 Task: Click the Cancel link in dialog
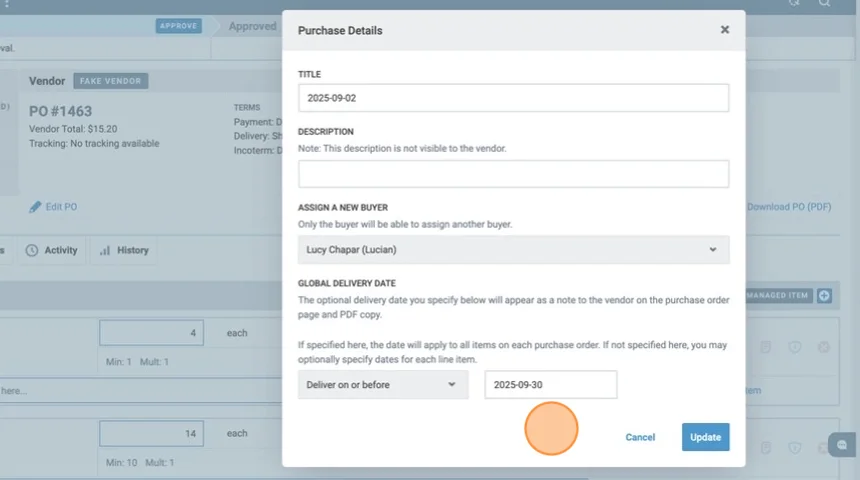click(640, 437)
